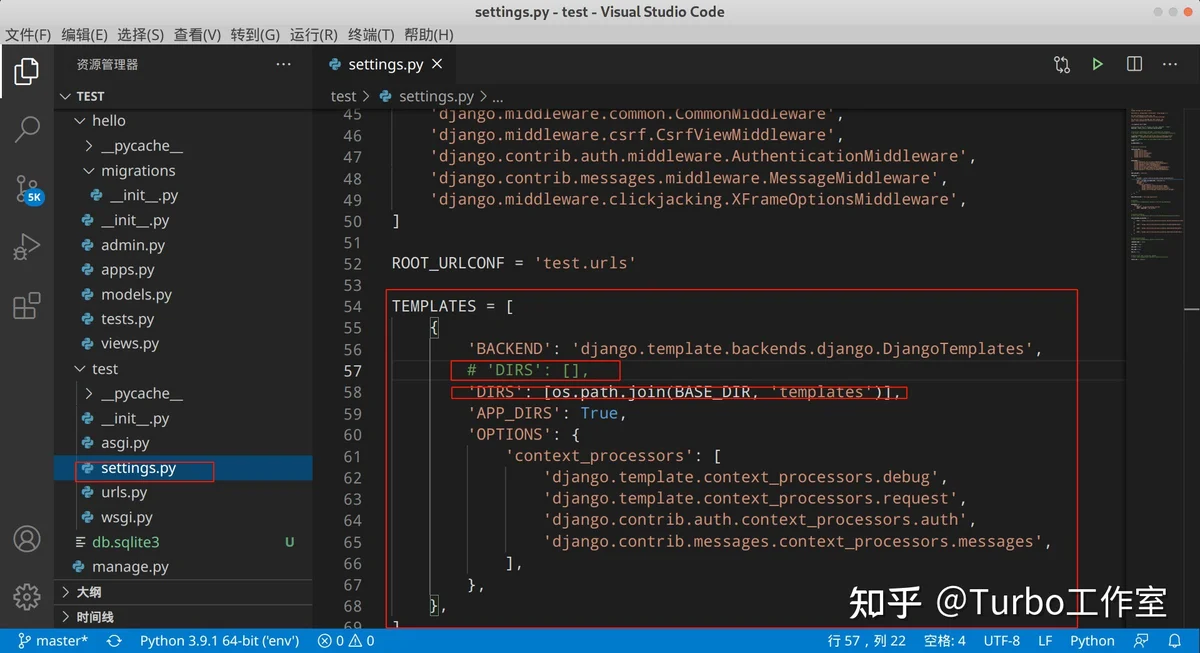Collapse the test folder
The height and width of the screenshot is (653, 1200).
(x=183, y=369)
